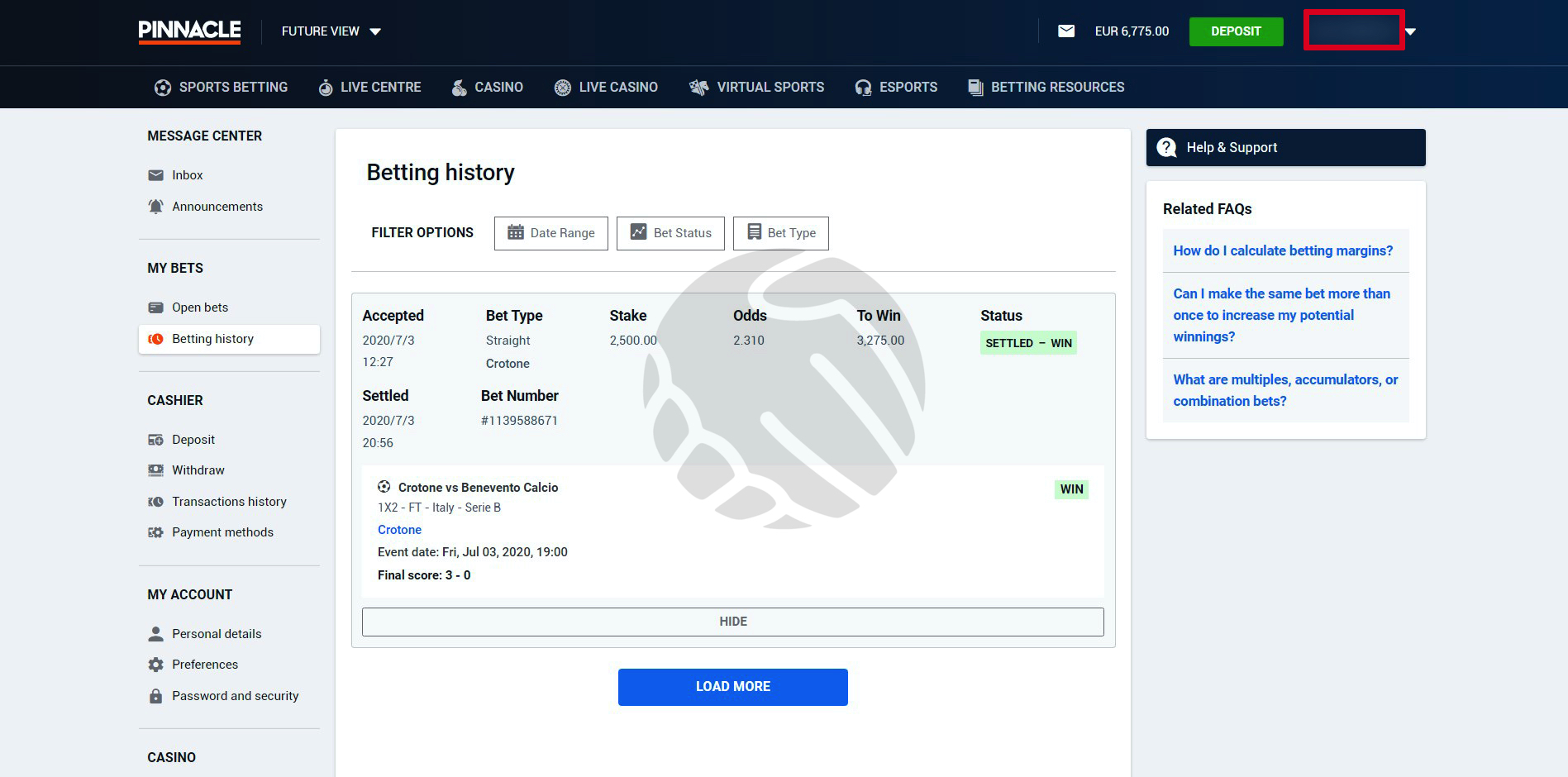Click the Load More button
The height and width of the screenshot is (777, 1568).
tap(733, 687)
